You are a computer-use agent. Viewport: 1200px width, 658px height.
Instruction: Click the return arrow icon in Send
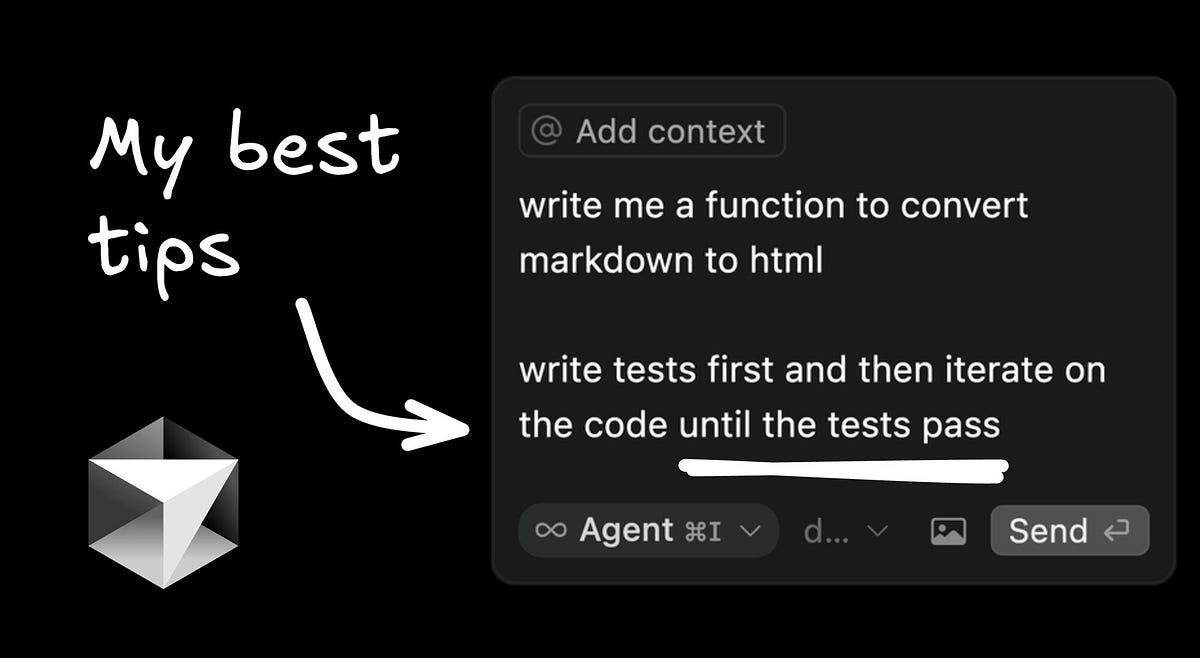click(x=1116, y=531)
